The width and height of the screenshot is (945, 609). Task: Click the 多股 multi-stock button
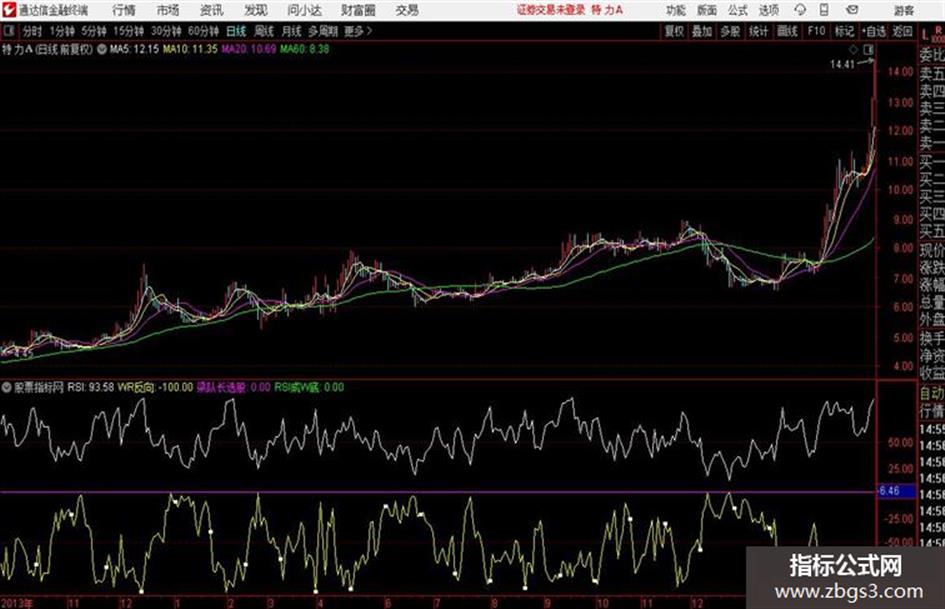pyautogui.click(x=730, y=31)
